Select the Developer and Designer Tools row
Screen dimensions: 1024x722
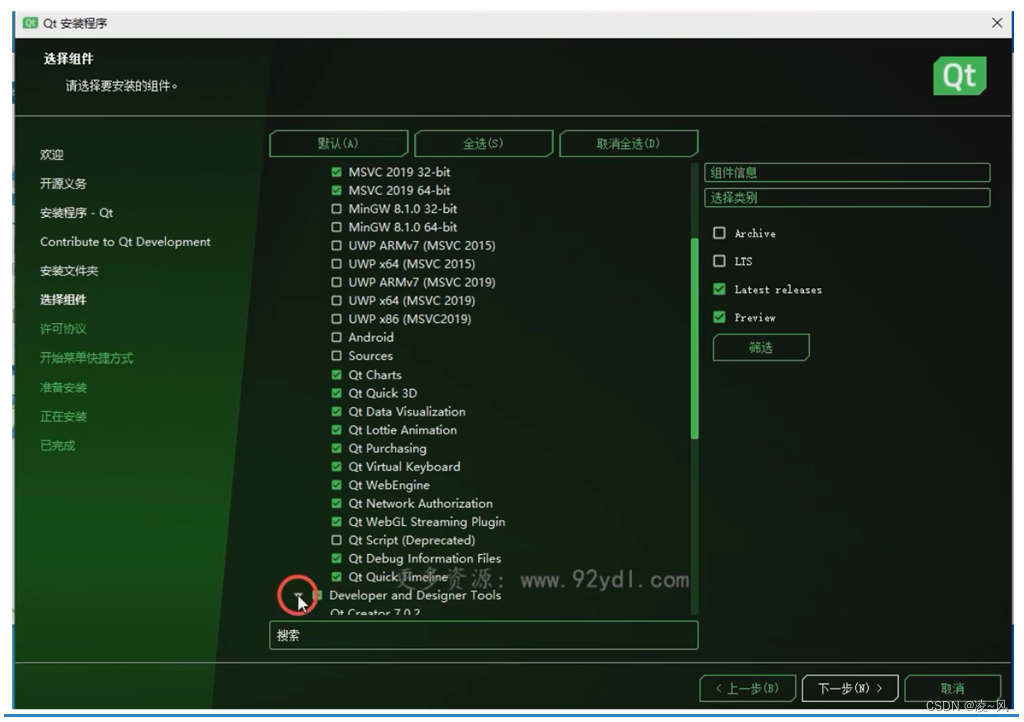[x=415, y=595]
